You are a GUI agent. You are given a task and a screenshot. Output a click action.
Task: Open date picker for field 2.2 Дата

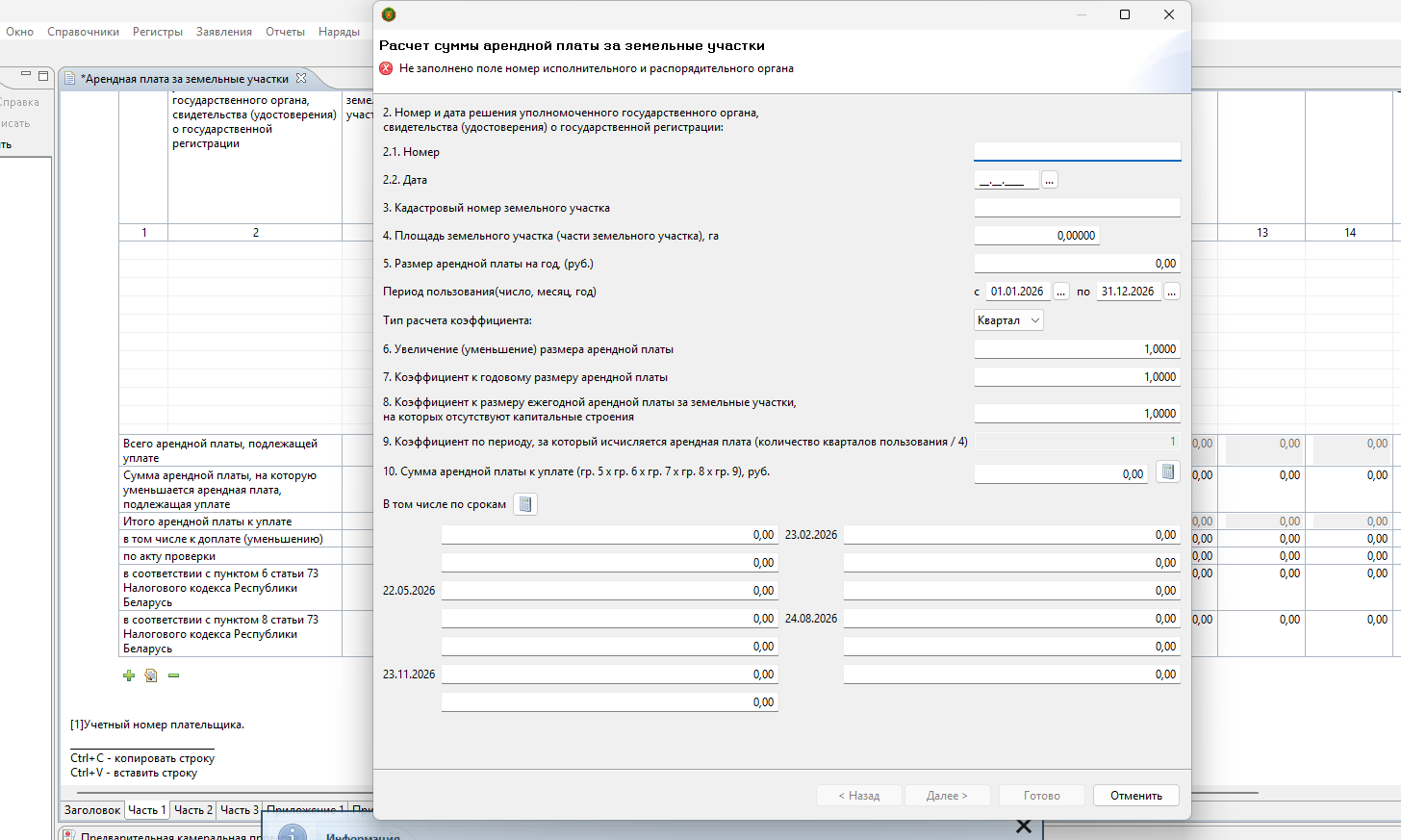pyautogui.click(x=1050, y=180)
